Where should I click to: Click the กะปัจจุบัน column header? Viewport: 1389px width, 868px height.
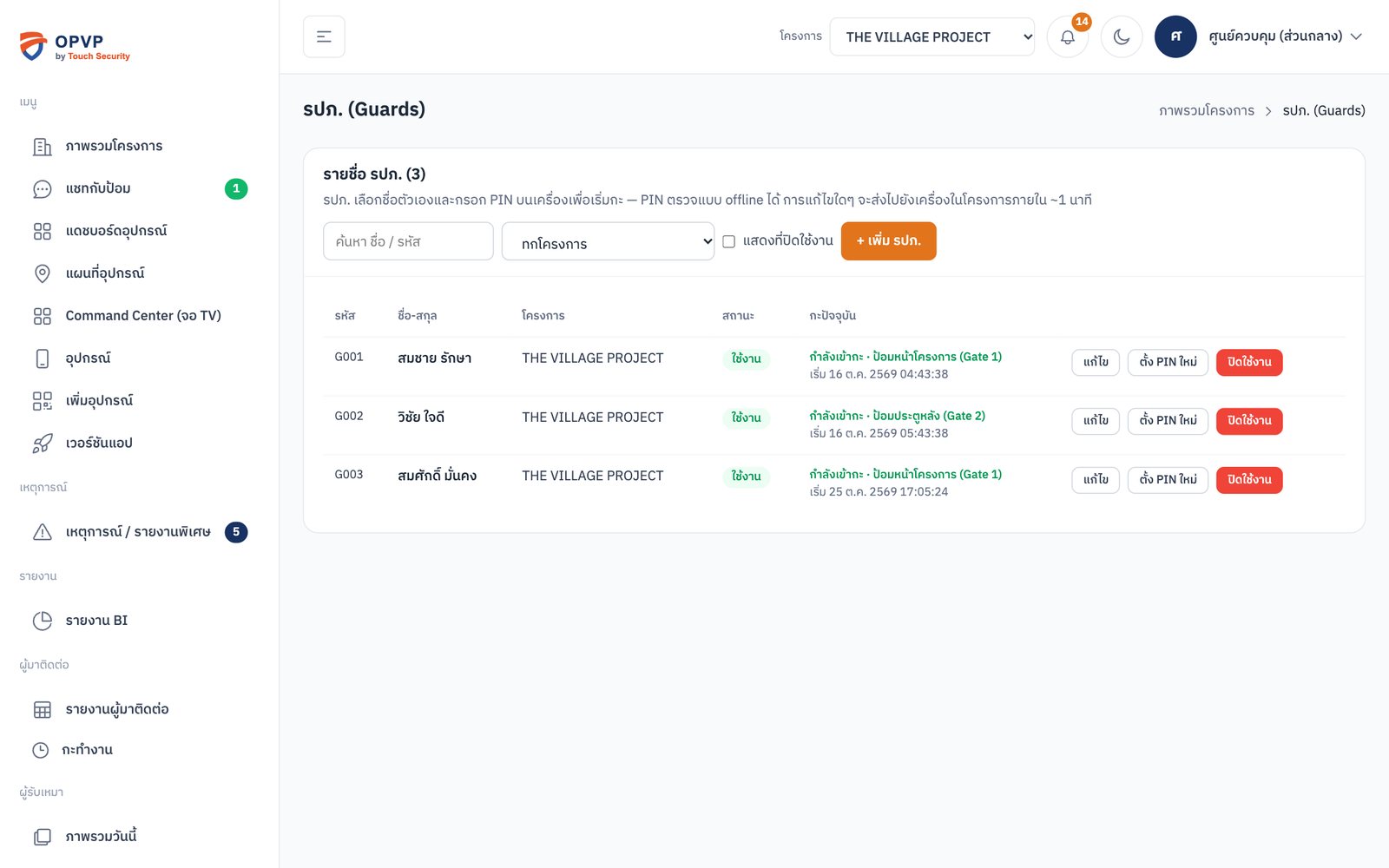coord(833,315)
